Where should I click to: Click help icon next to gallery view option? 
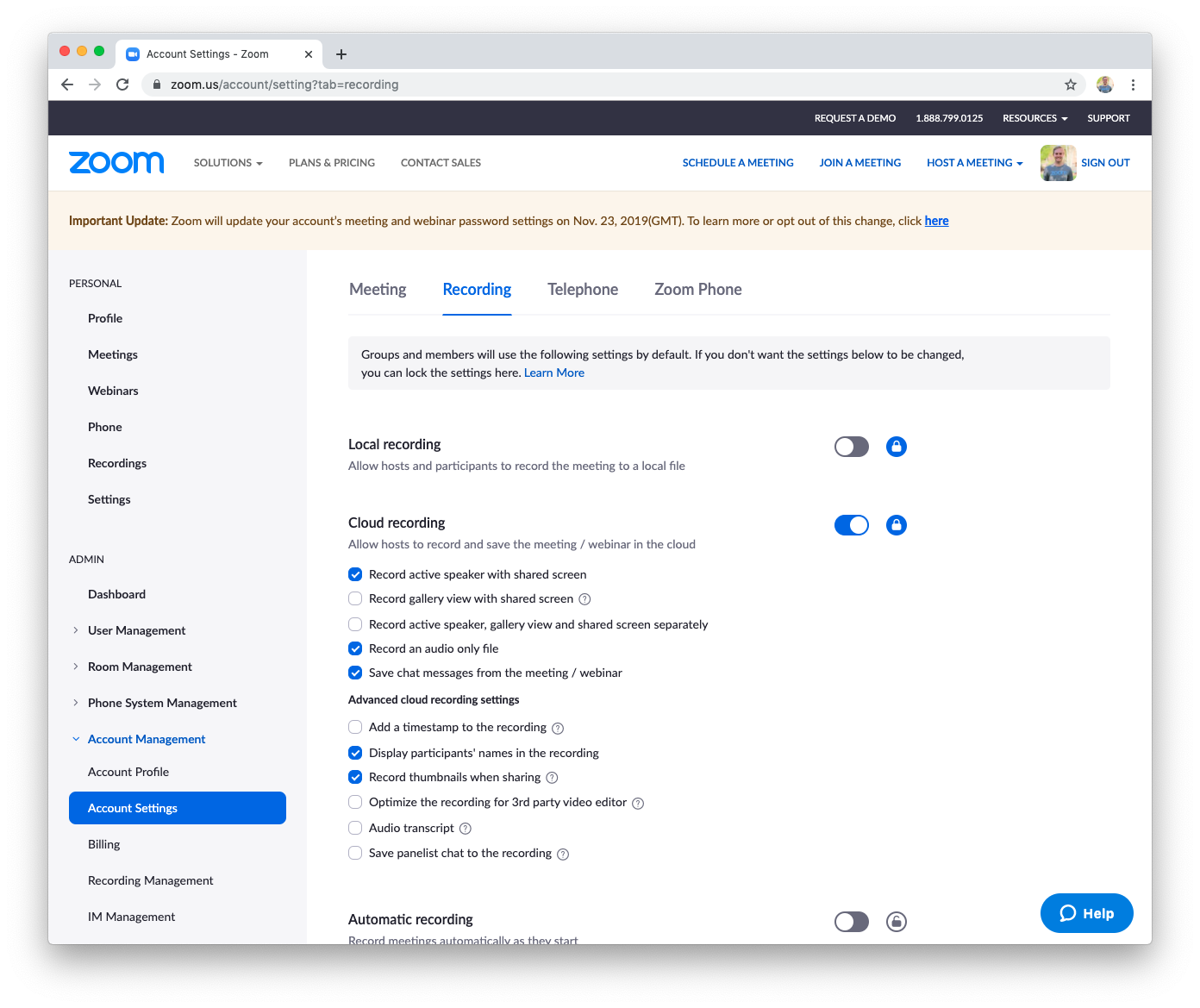coord(584,599)
